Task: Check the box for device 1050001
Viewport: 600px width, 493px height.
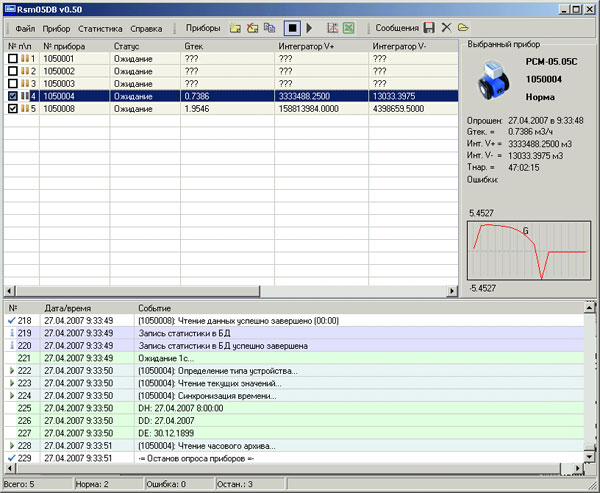Action: (12, 59)
